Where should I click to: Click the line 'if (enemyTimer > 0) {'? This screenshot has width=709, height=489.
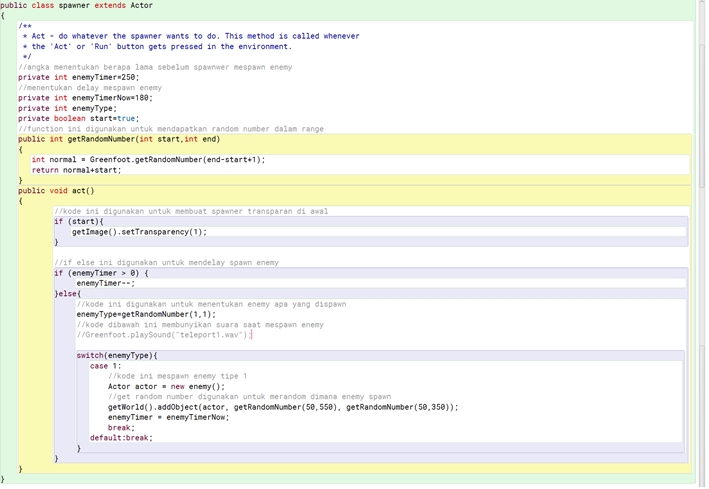pos(101,273)
